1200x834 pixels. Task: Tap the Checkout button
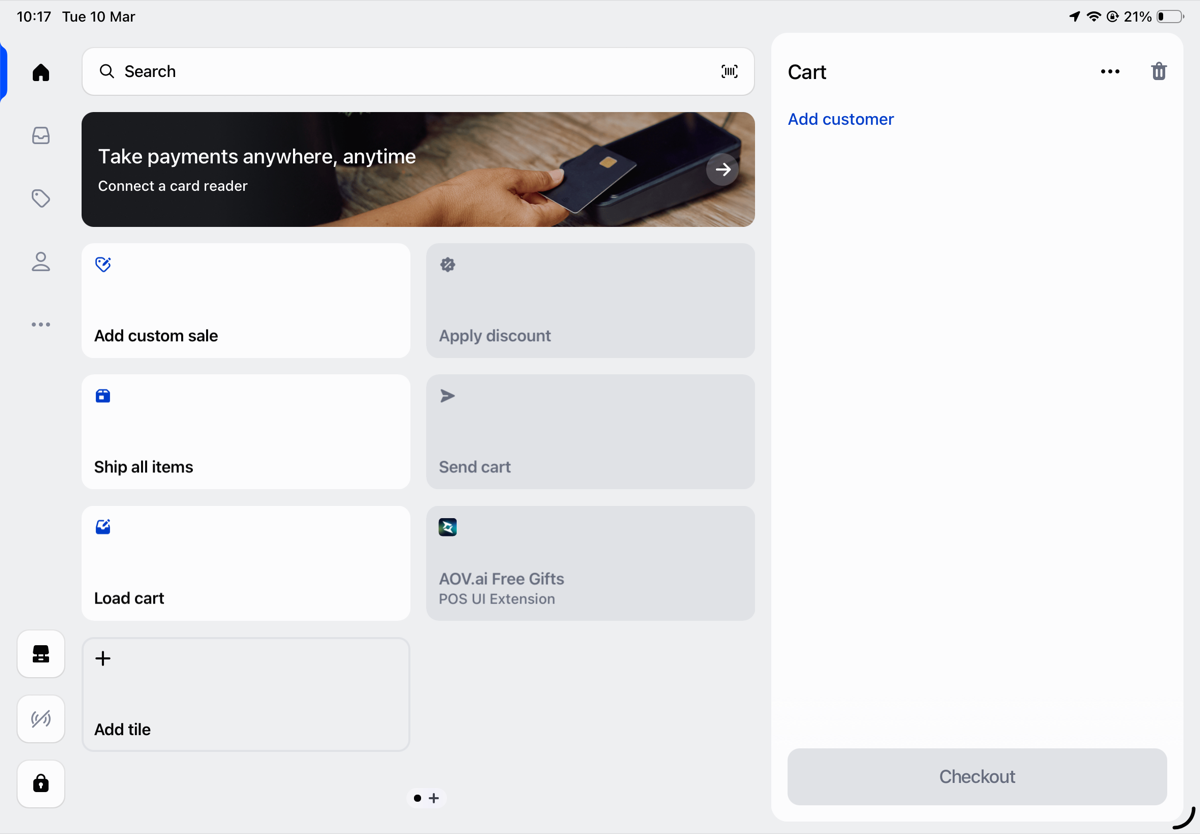click(x=977, y=777)
